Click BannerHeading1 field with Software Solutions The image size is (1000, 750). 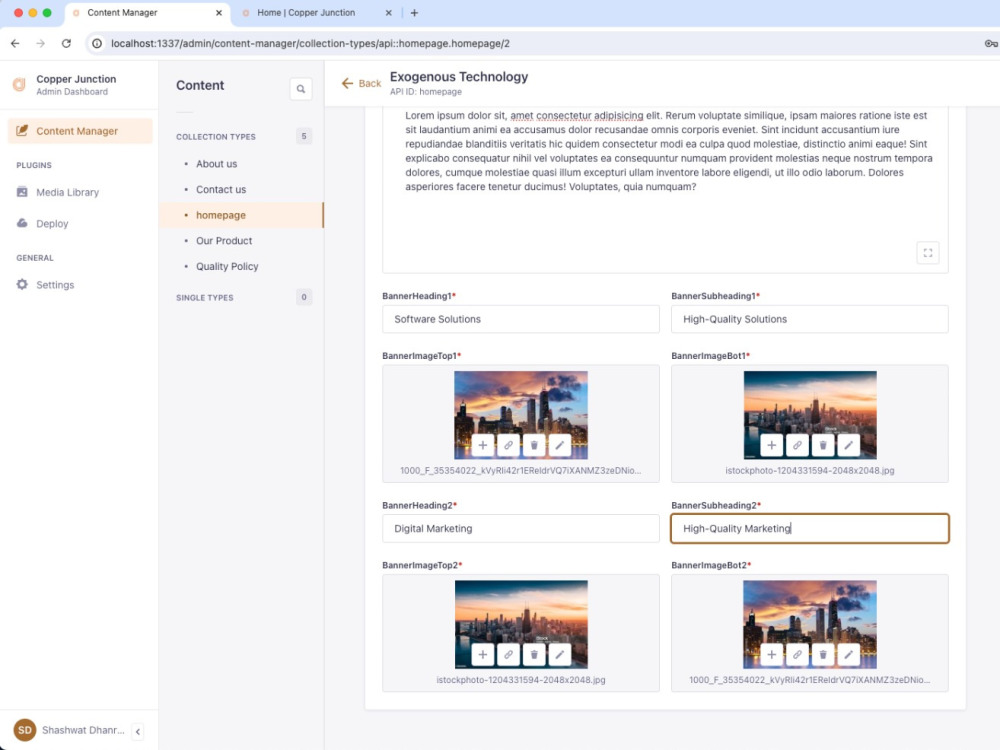tap(520, 319)
